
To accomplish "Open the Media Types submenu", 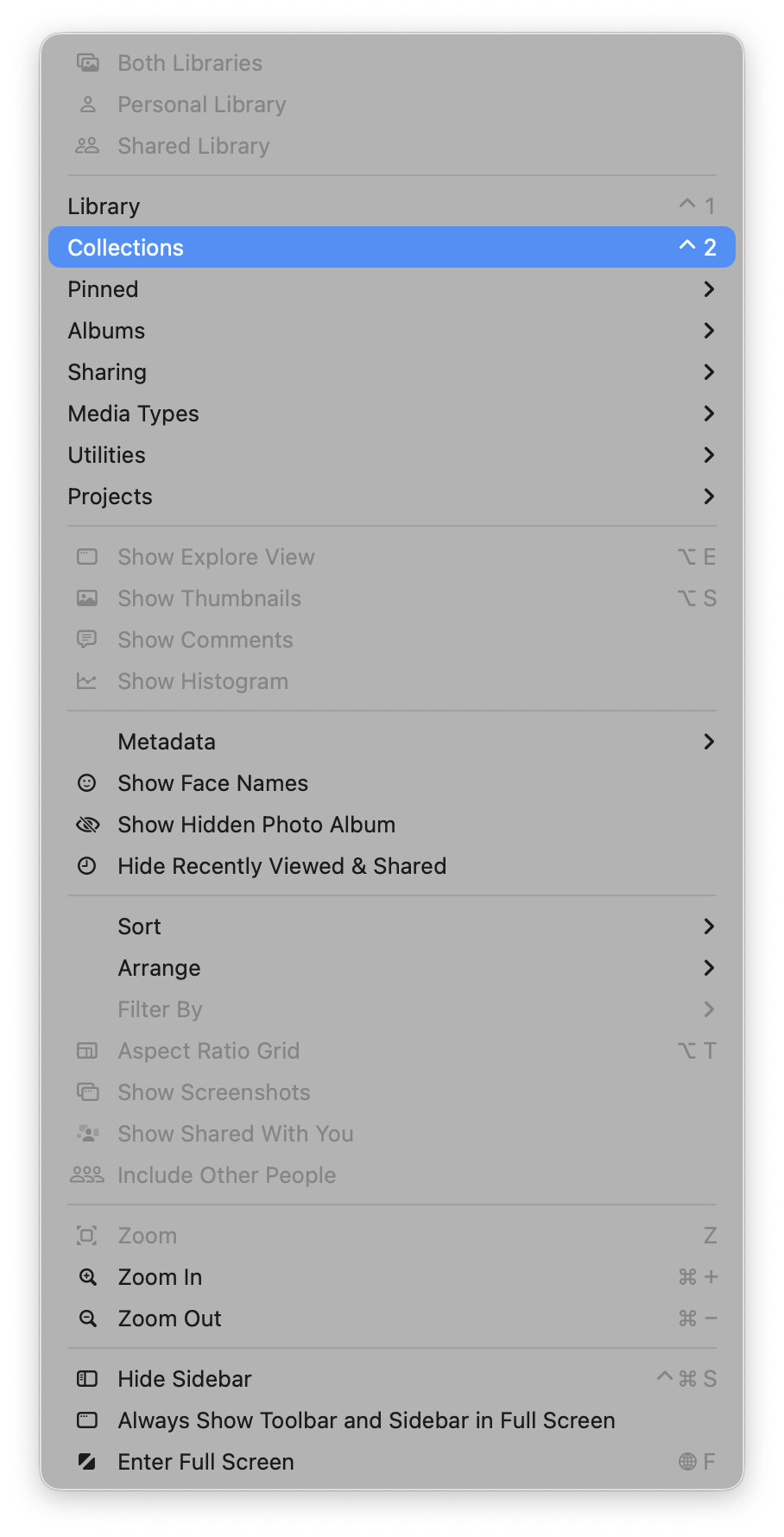I will (x=133, y=414).
